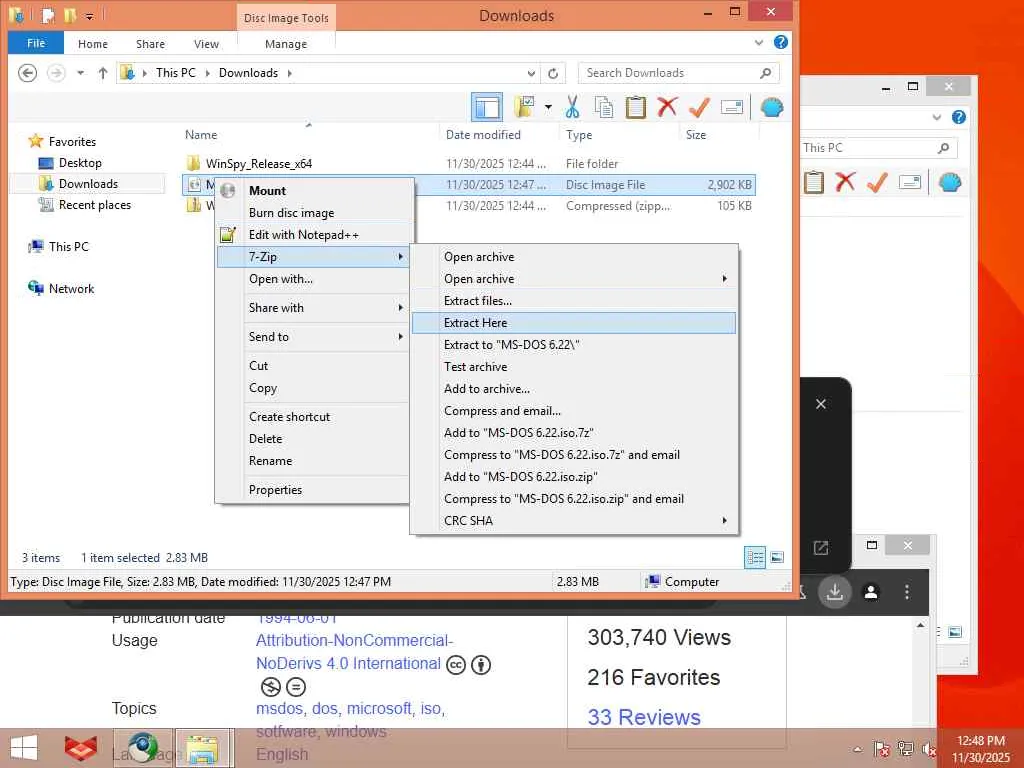The height and width of the screenshot is (768, 1024).
Task: Choose Extract to "MS-DOS 6.22\"
Action: (x=574, y=345)
